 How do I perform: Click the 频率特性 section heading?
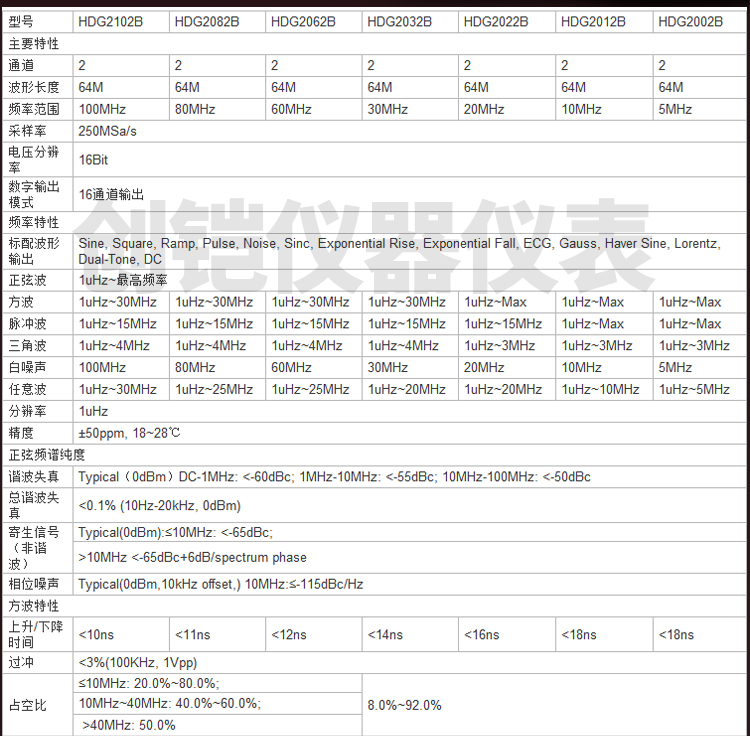click(34, 222)
